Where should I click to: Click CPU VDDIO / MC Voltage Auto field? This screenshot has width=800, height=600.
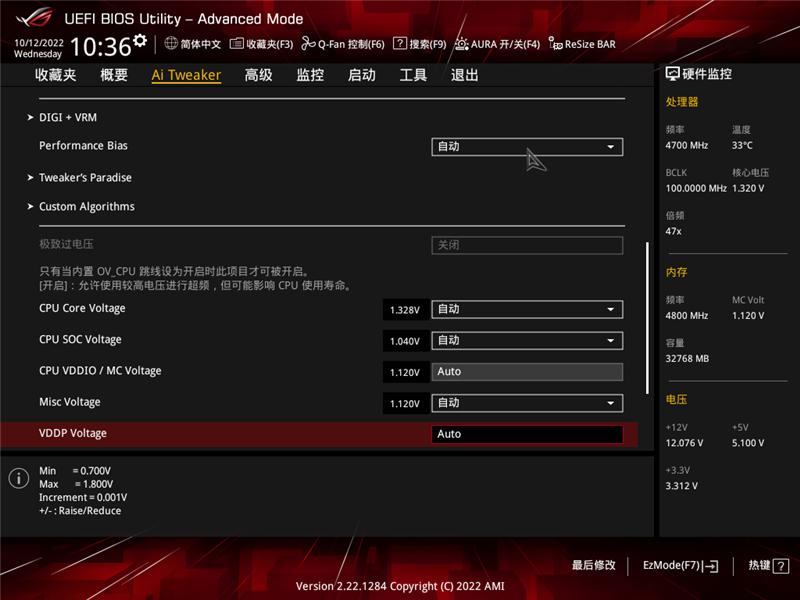(x=527, y=372)
